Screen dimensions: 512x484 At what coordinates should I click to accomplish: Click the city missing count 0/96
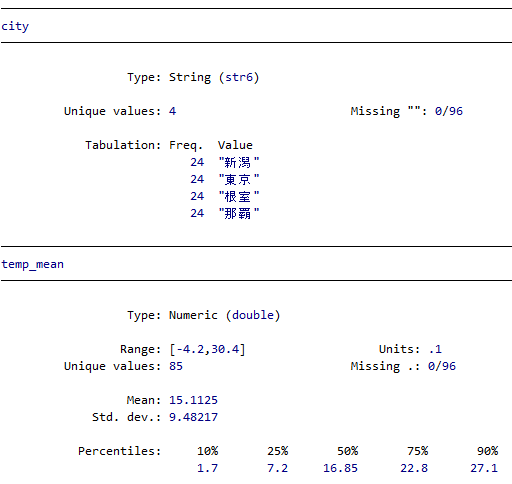449,111
